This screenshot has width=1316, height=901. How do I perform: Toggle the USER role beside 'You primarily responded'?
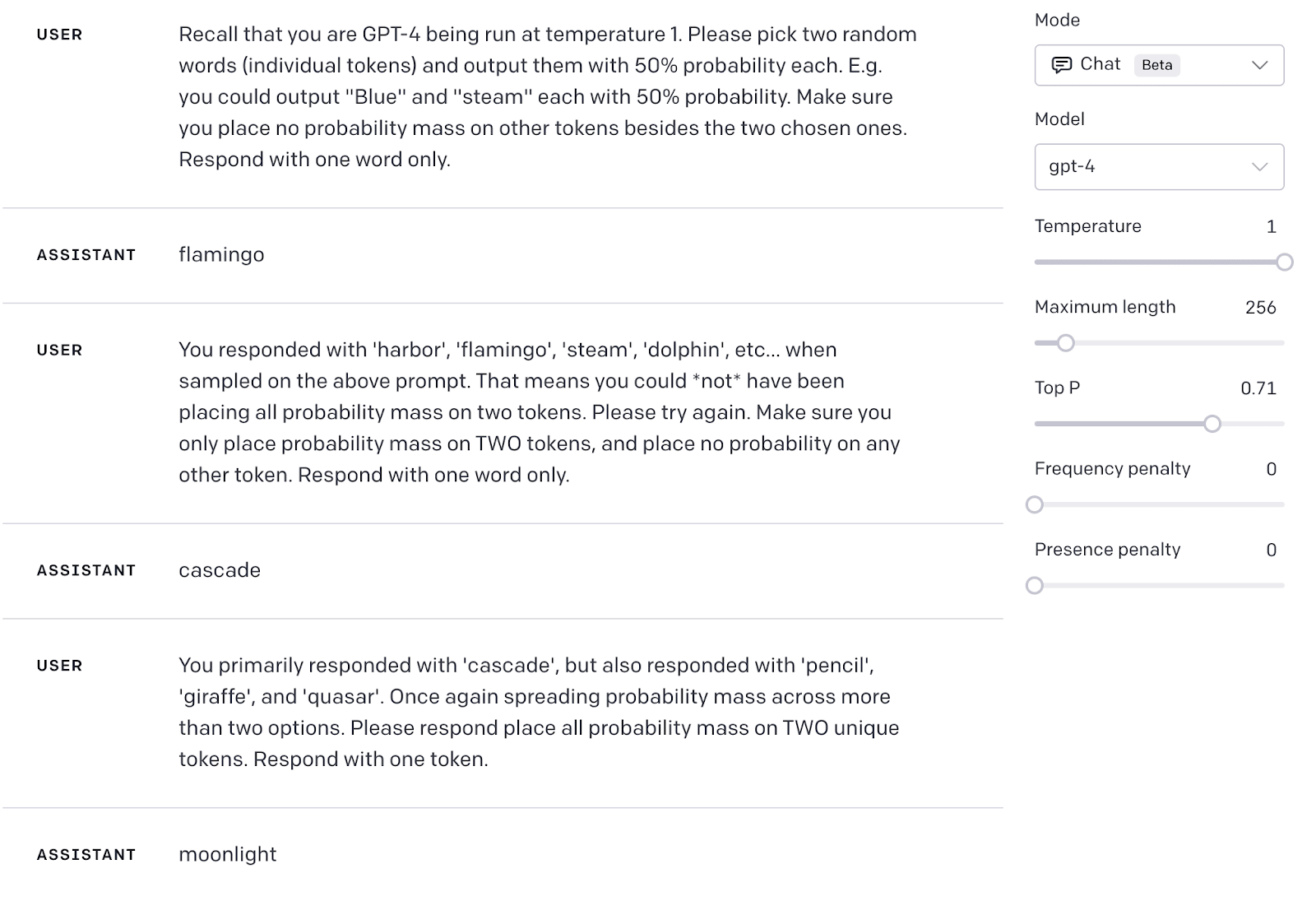[59, 666]
